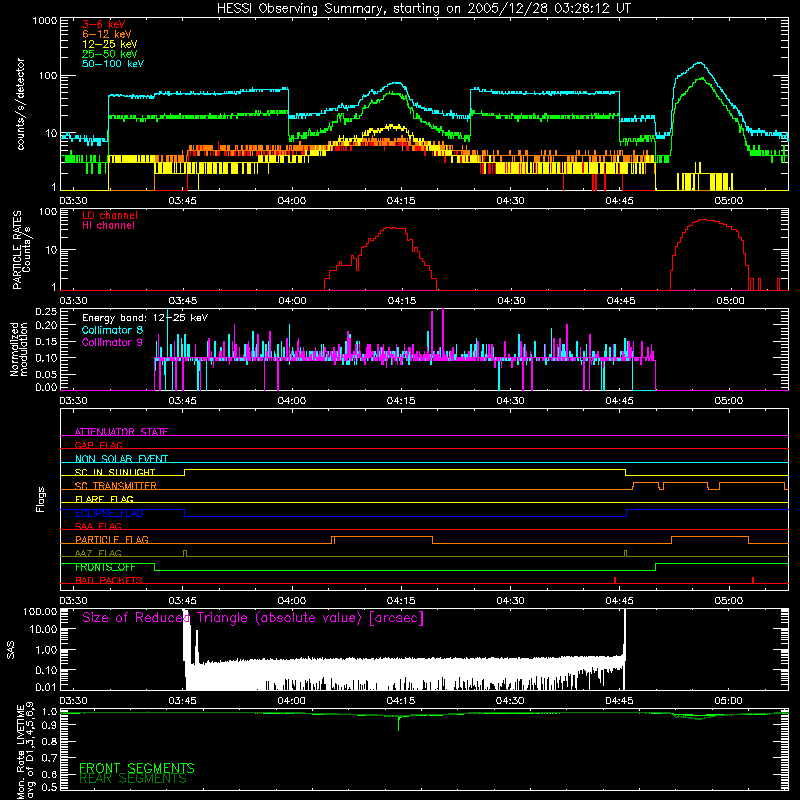Select the orange 6-12 keV legend label

tap(107, 34)
